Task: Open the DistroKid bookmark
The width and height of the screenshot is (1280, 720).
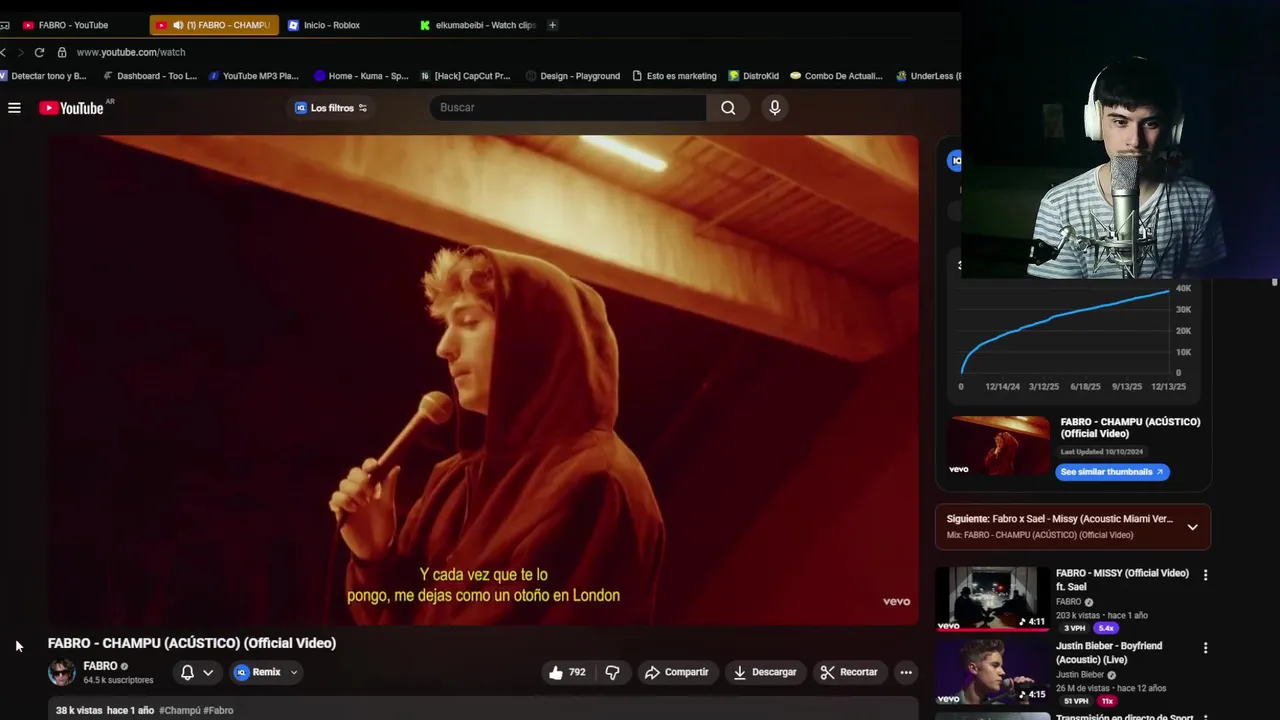Action: pyautogui.click(x=754, y=76)
